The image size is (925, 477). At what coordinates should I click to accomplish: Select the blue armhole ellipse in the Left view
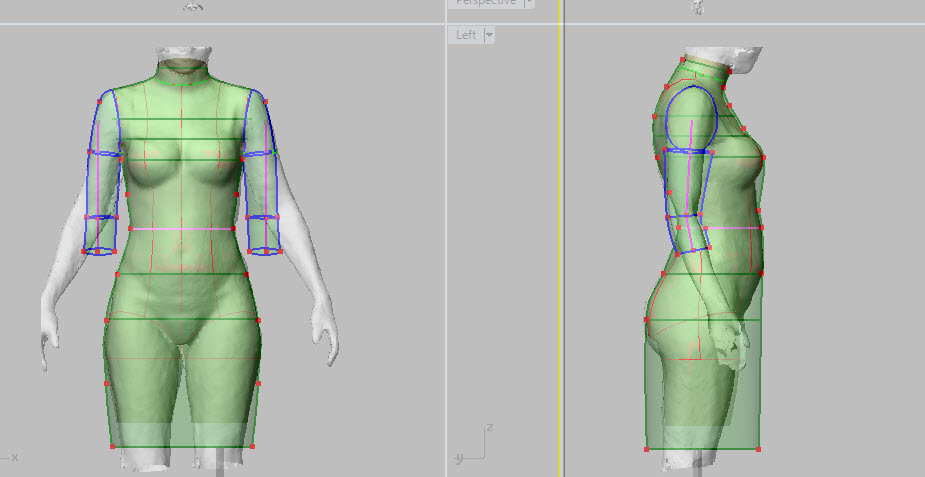pos(691,119)
